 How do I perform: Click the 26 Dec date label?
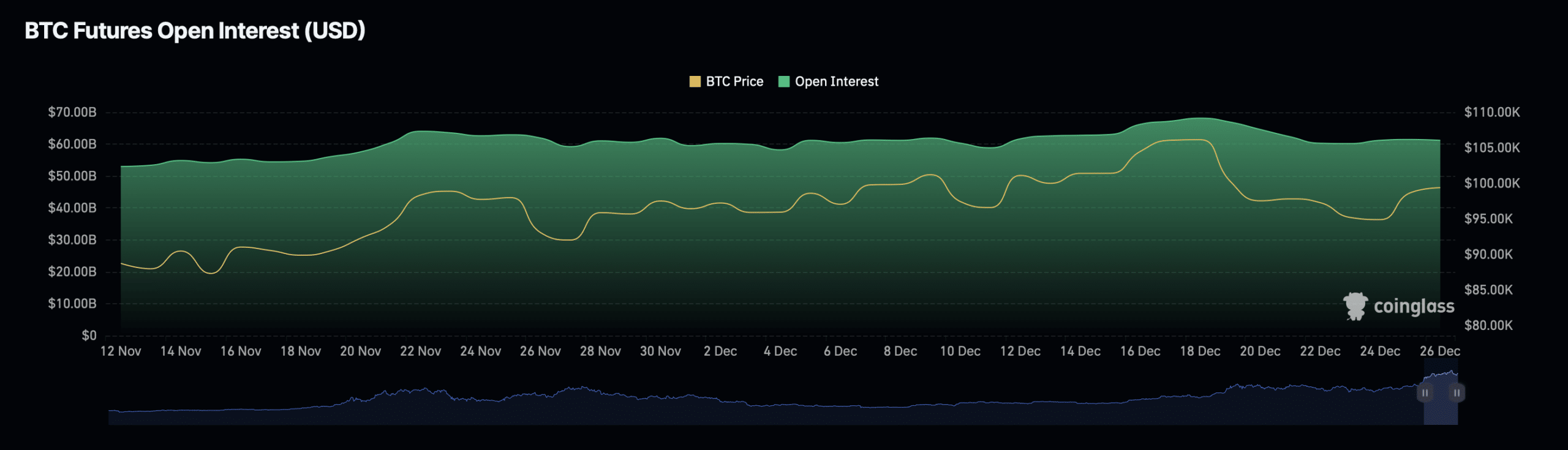coord(1440,351)
